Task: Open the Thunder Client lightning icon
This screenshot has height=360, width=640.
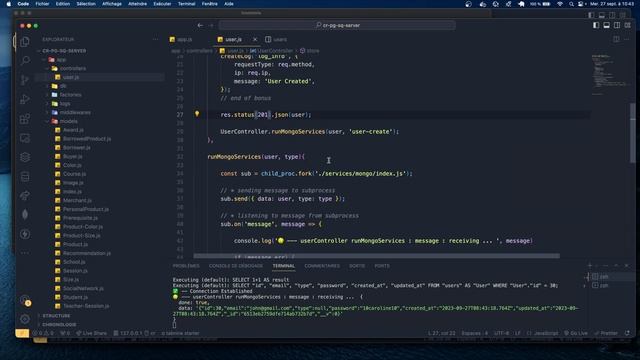Action: pyautogui.click(x=25, y=234)
